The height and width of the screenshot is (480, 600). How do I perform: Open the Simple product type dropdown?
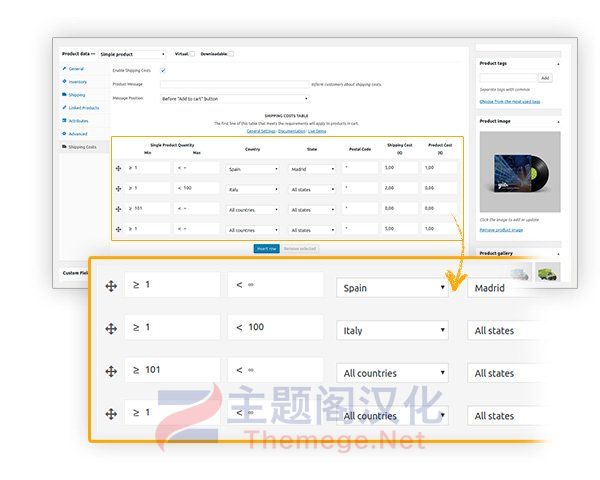pyautogui.click(x=132, y=54)
